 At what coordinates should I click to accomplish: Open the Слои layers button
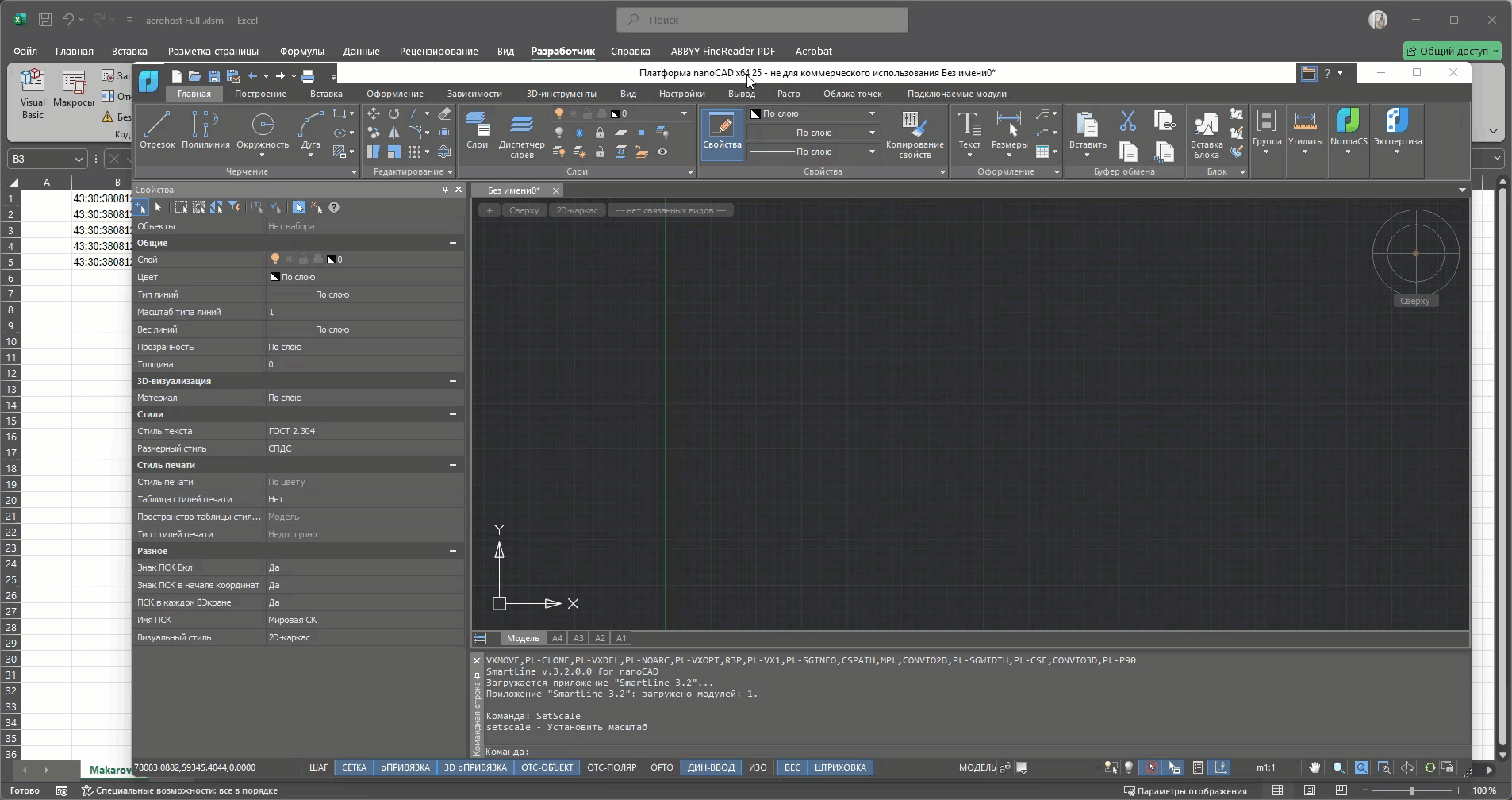click(477, 130)
